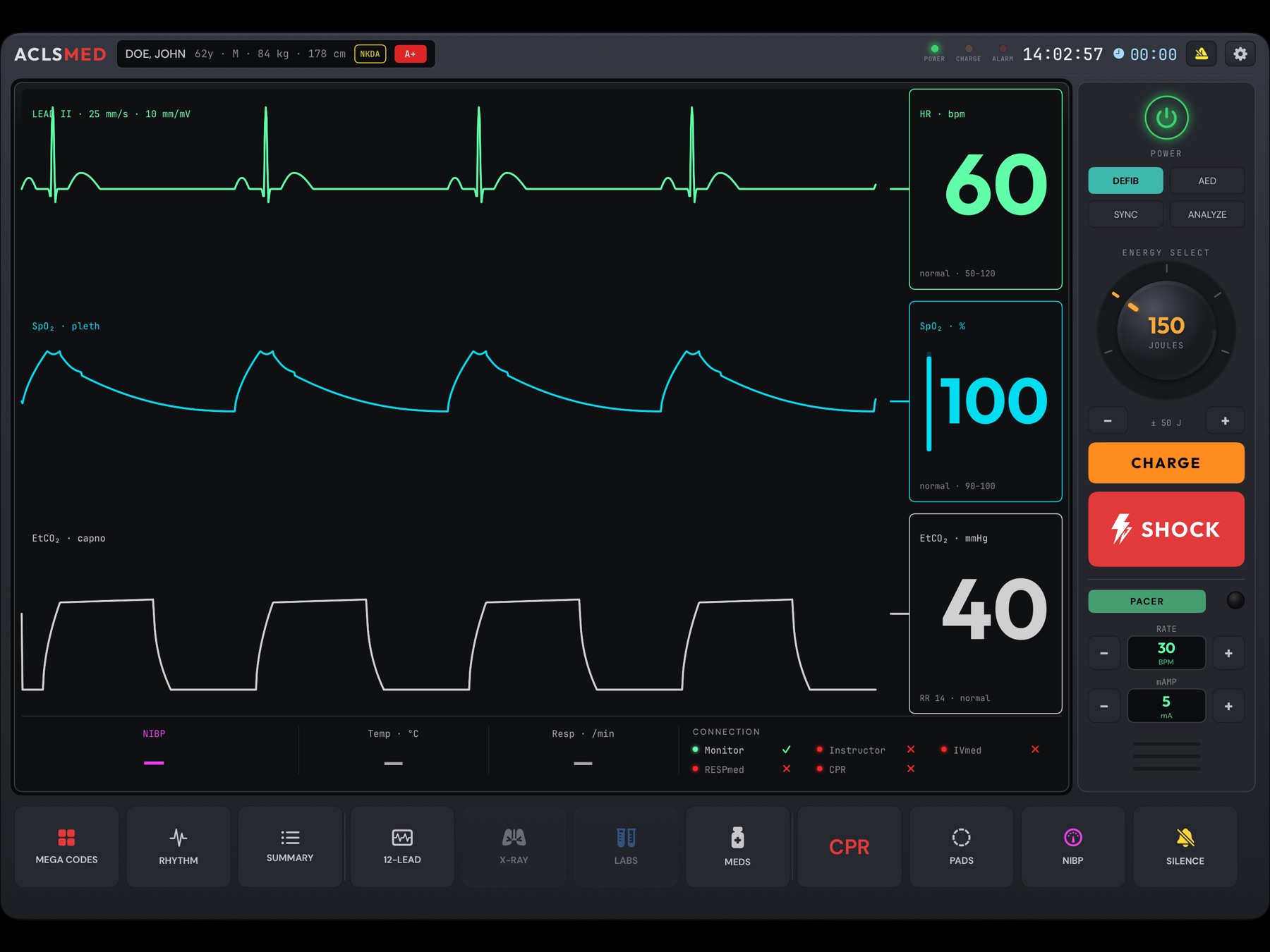Click the blue timer clock icon
This screenshot has width=1270, height=952.
[x=1119, y=54]
